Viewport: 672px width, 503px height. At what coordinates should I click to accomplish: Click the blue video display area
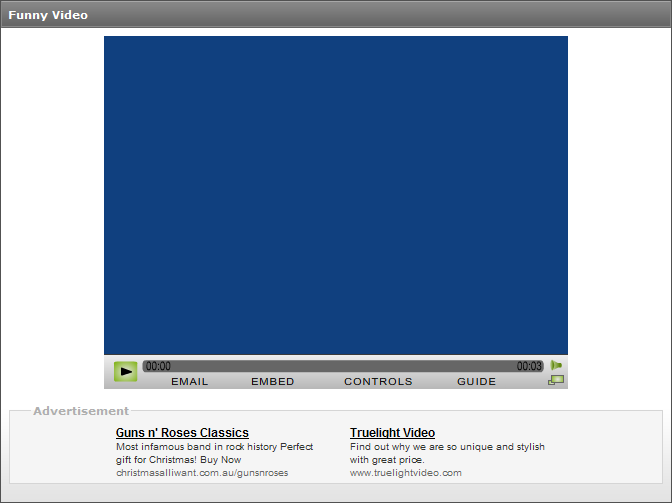(336, 195)
